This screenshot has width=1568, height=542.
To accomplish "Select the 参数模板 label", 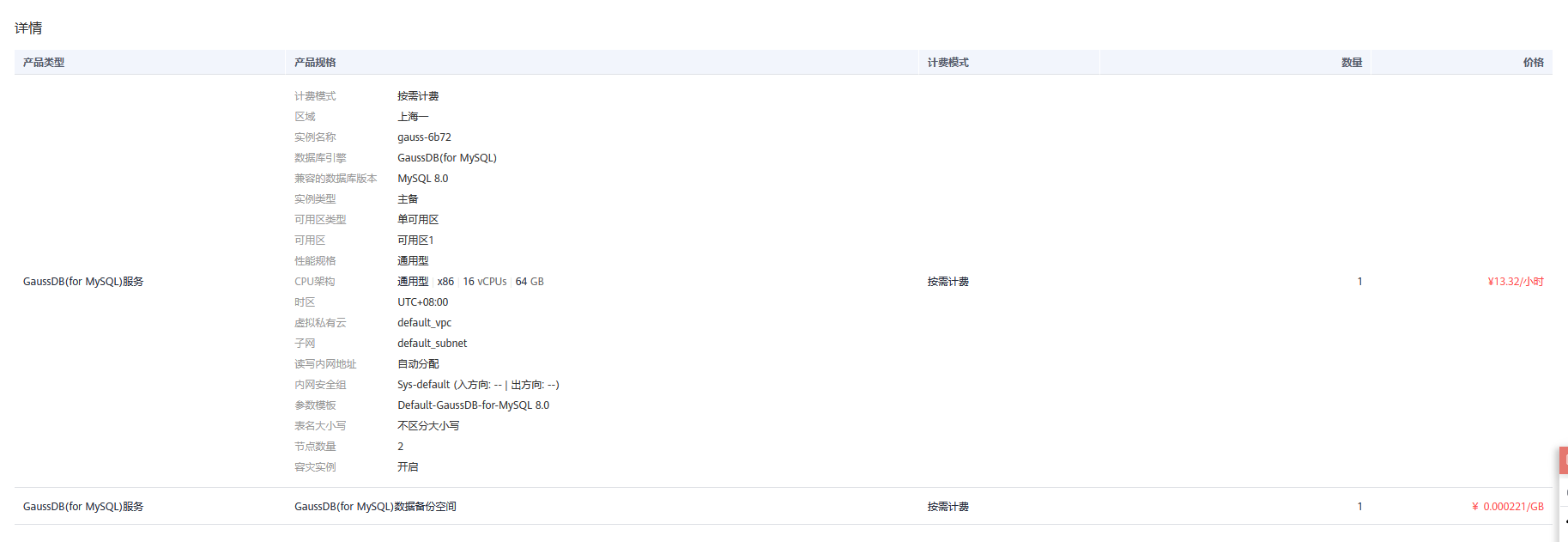I will pos(315,405).
